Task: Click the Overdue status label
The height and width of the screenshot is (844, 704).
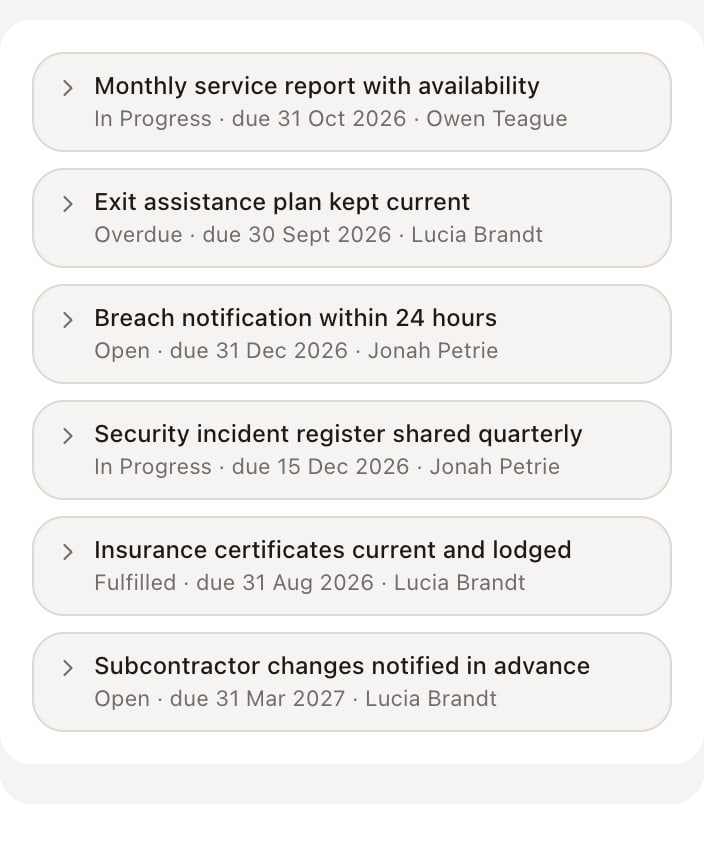Action: point(138,235)
